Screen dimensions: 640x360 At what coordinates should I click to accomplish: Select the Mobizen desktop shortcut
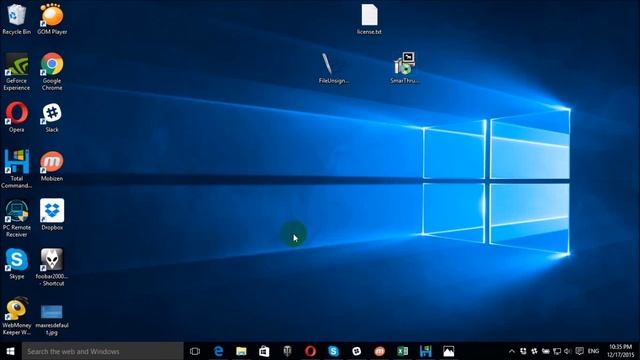pos(52,166)
